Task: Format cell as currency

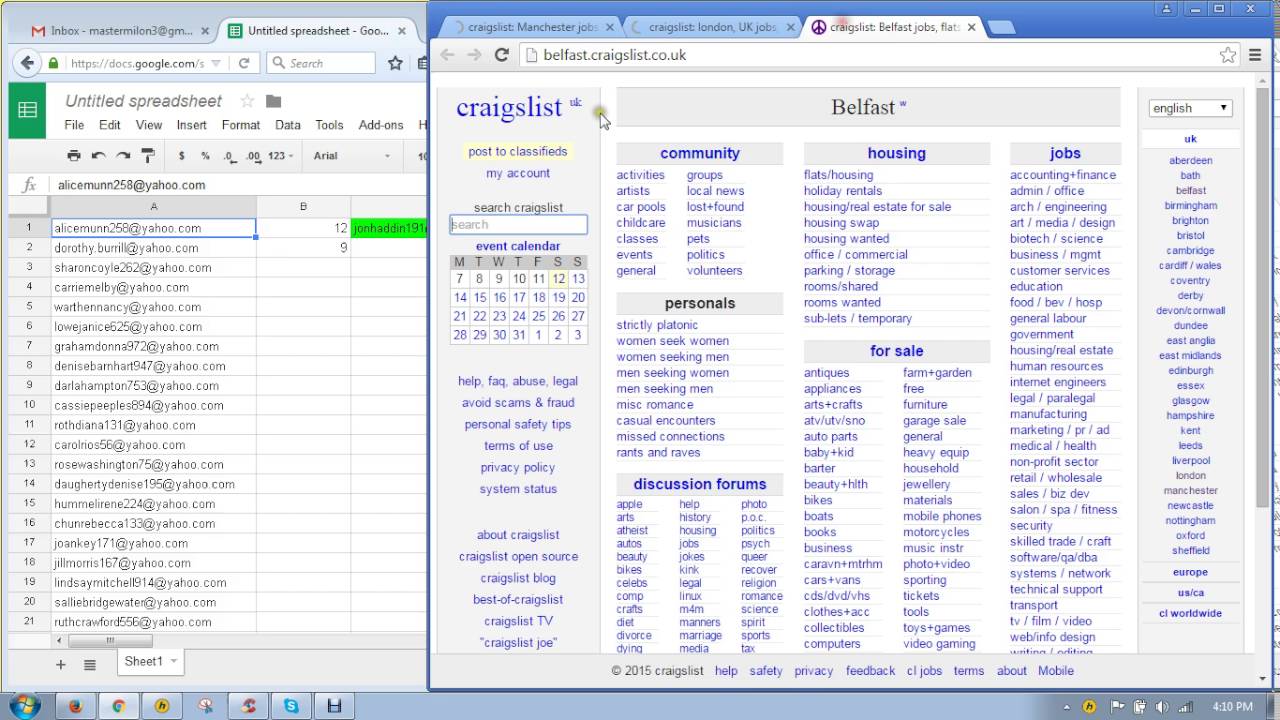Action: pos(181,156)
